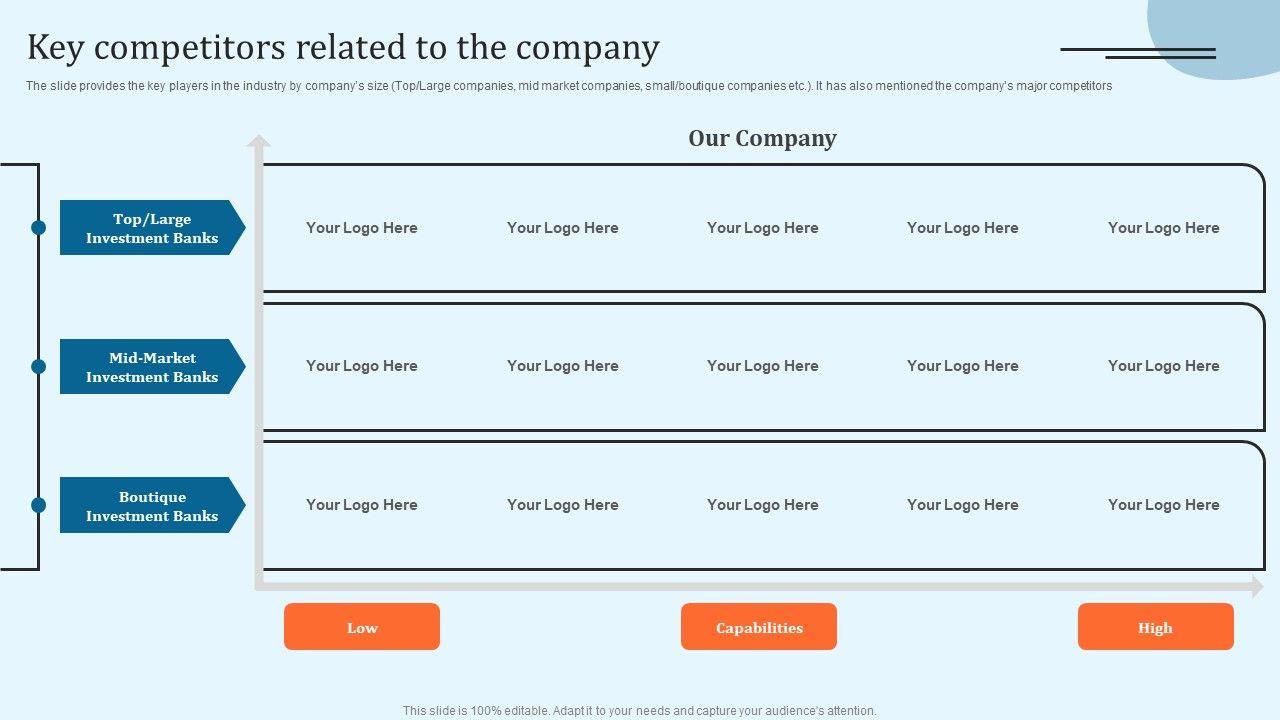
Task: Click last logo placeholder in Top/Large row
Action: (x=1163, y=228)
